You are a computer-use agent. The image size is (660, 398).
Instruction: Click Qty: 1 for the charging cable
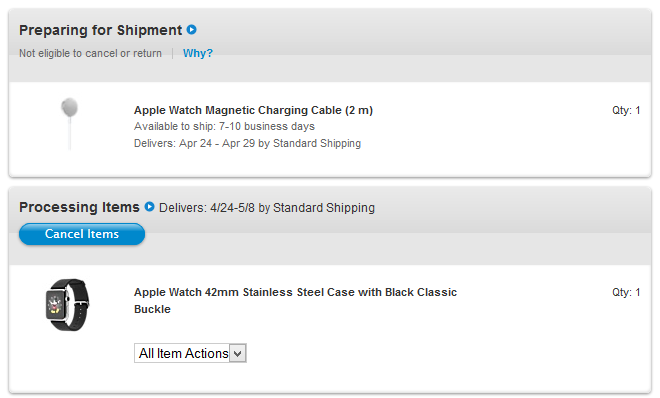click(626, 110)
